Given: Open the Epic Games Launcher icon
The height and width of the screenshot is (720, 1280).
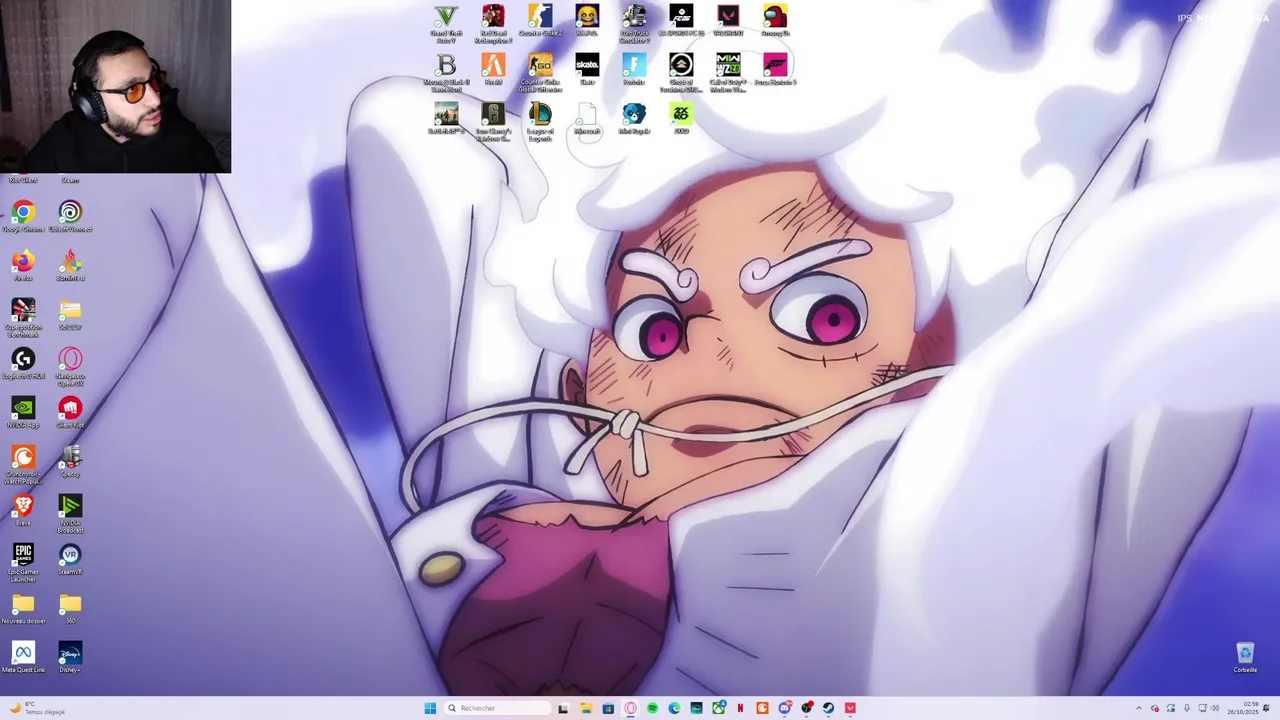Looking at the screenshot, I should 23,562.
